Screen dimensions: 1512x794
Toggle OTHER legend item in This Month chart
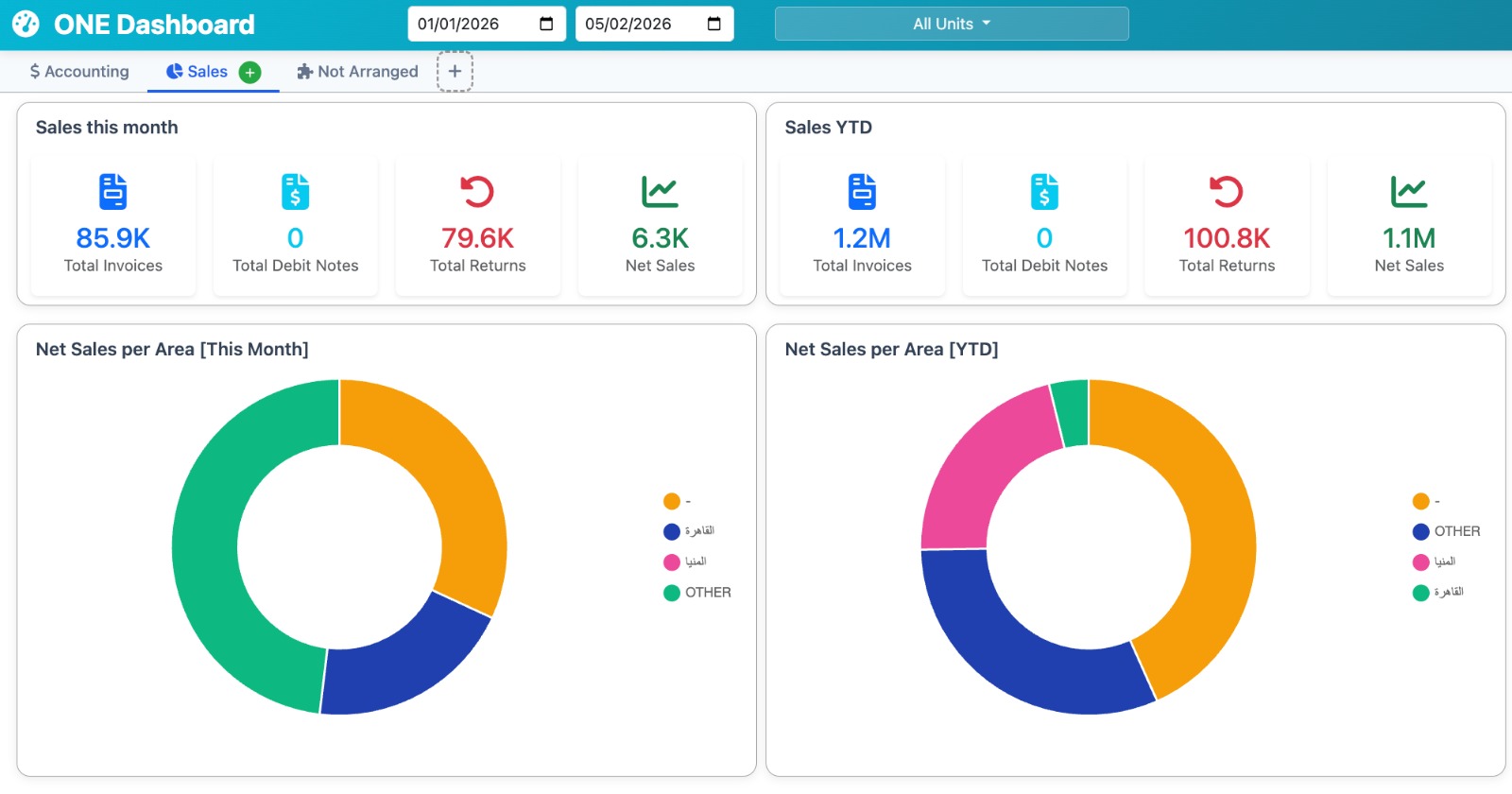(x=697, y=593)
